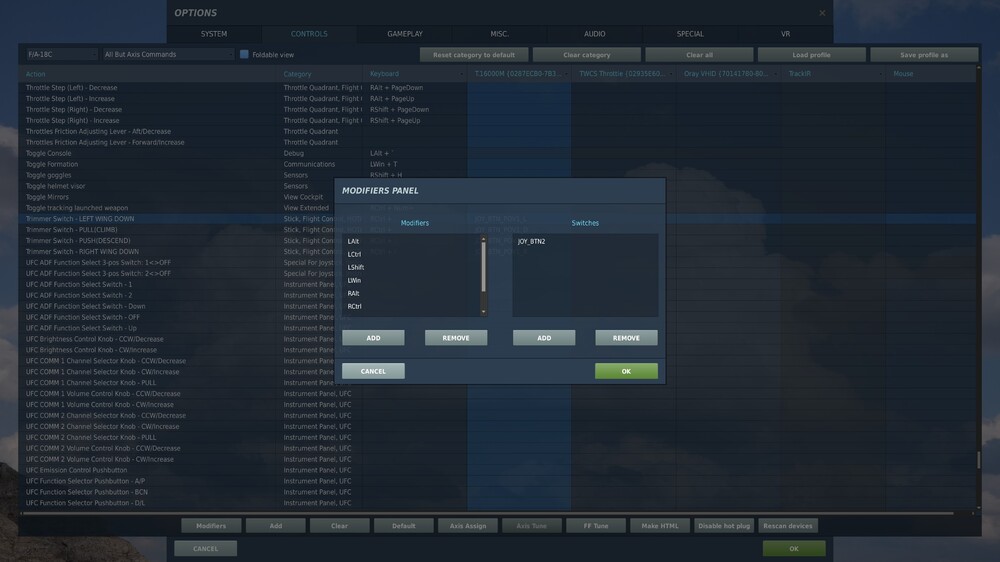The image size is (1000, 562).
Task: Open the VR tab
Action: pyautogui.click(x=785, y=34)
